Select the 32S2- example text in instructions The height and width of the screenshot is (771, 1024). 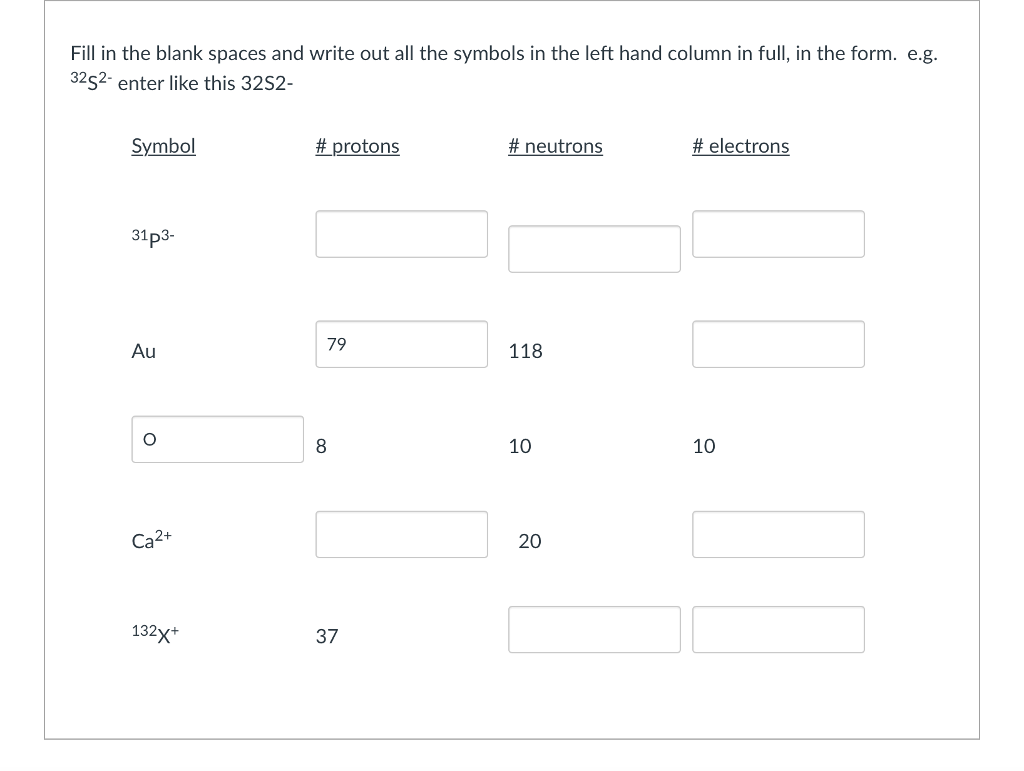coord(90,82)
